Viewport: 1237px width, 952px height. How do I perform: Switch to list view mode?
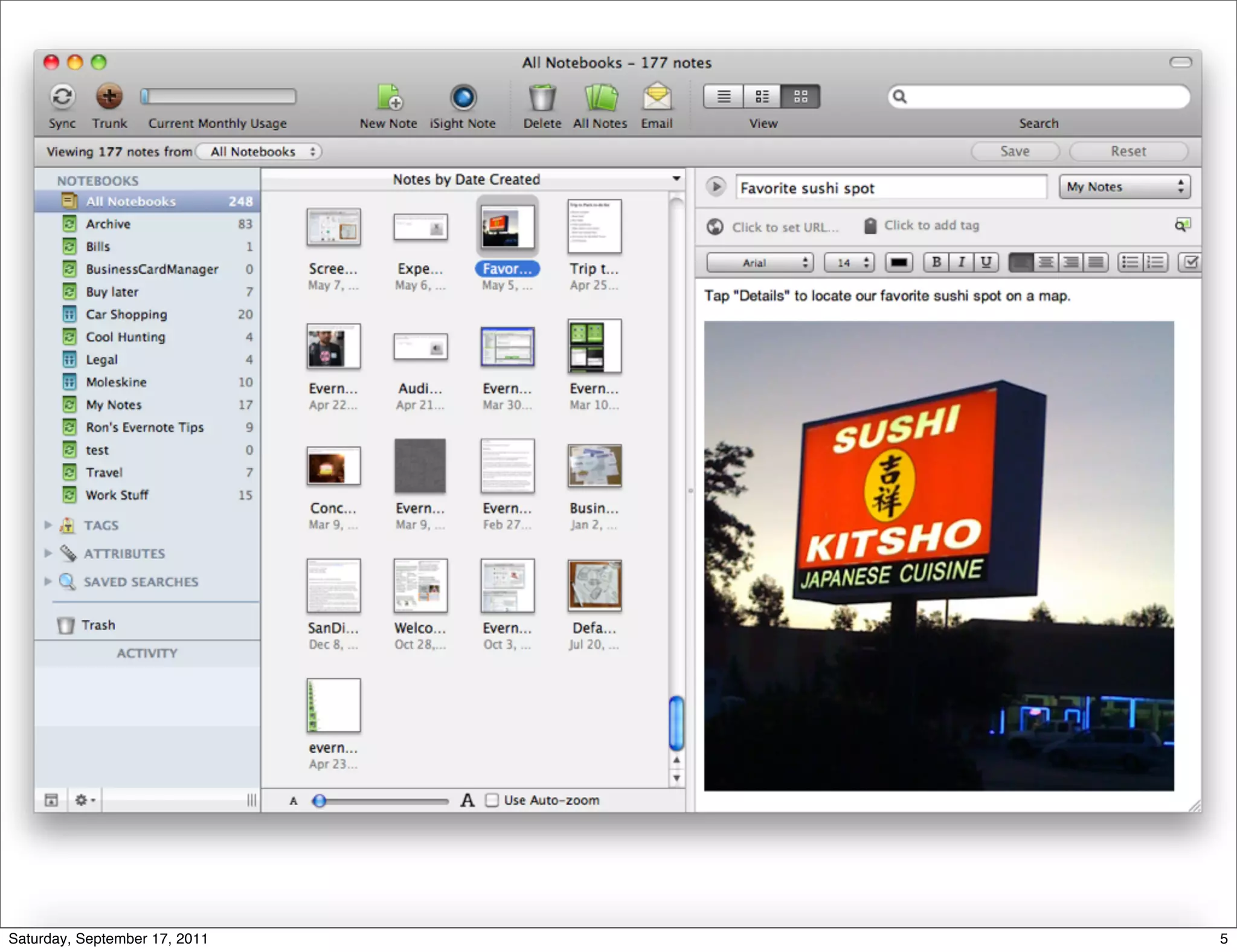click(x=724, y=97)
